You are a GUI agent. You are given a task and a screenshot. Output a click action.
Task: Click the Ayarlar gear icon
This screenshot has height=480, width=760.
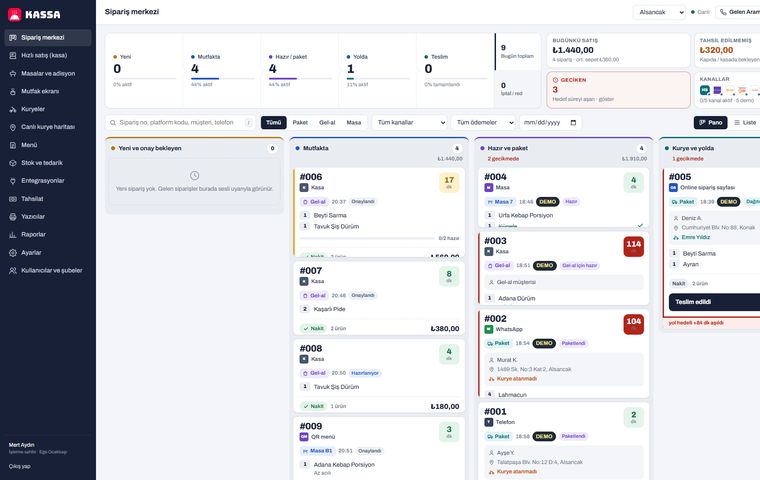click(x=13, y=253)
